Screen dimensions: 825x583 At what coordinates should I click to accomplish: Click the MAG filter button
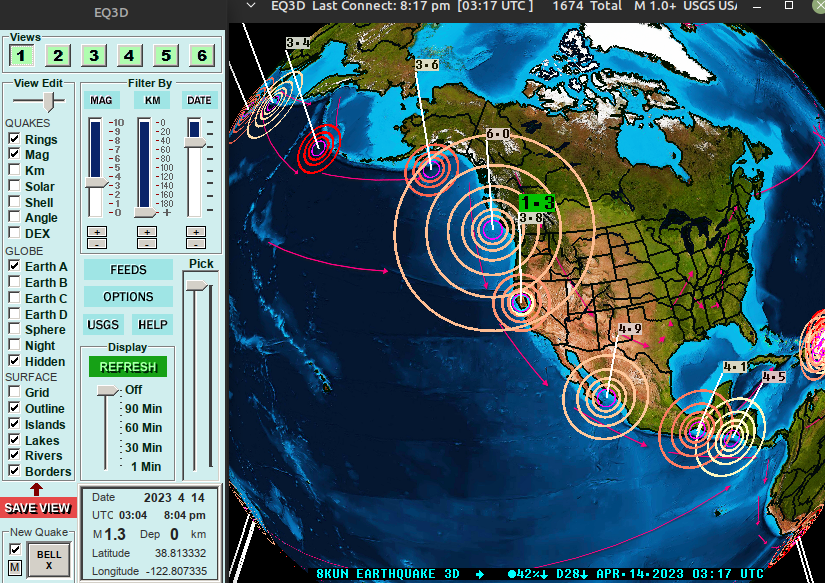click(101, 100)
